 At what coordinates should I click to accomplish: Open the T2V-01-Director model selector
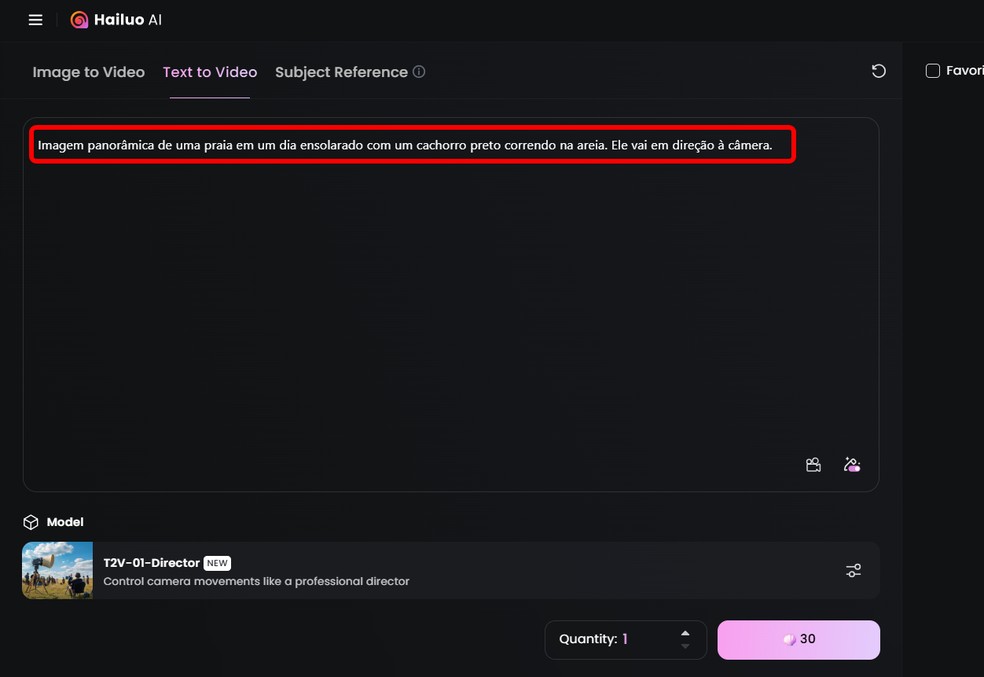coord(450,570)
